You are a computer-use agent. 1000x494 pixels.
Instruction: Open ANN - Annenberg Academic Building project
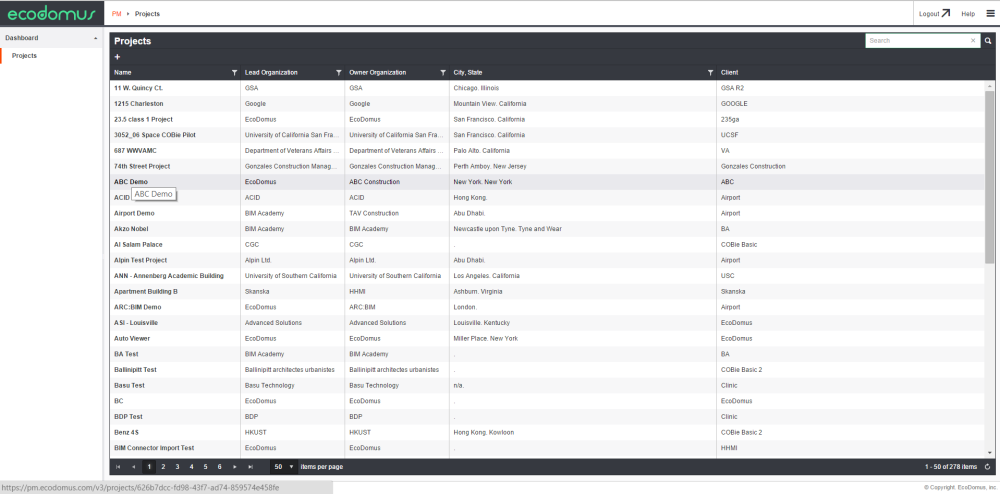(x=169, y=275)
